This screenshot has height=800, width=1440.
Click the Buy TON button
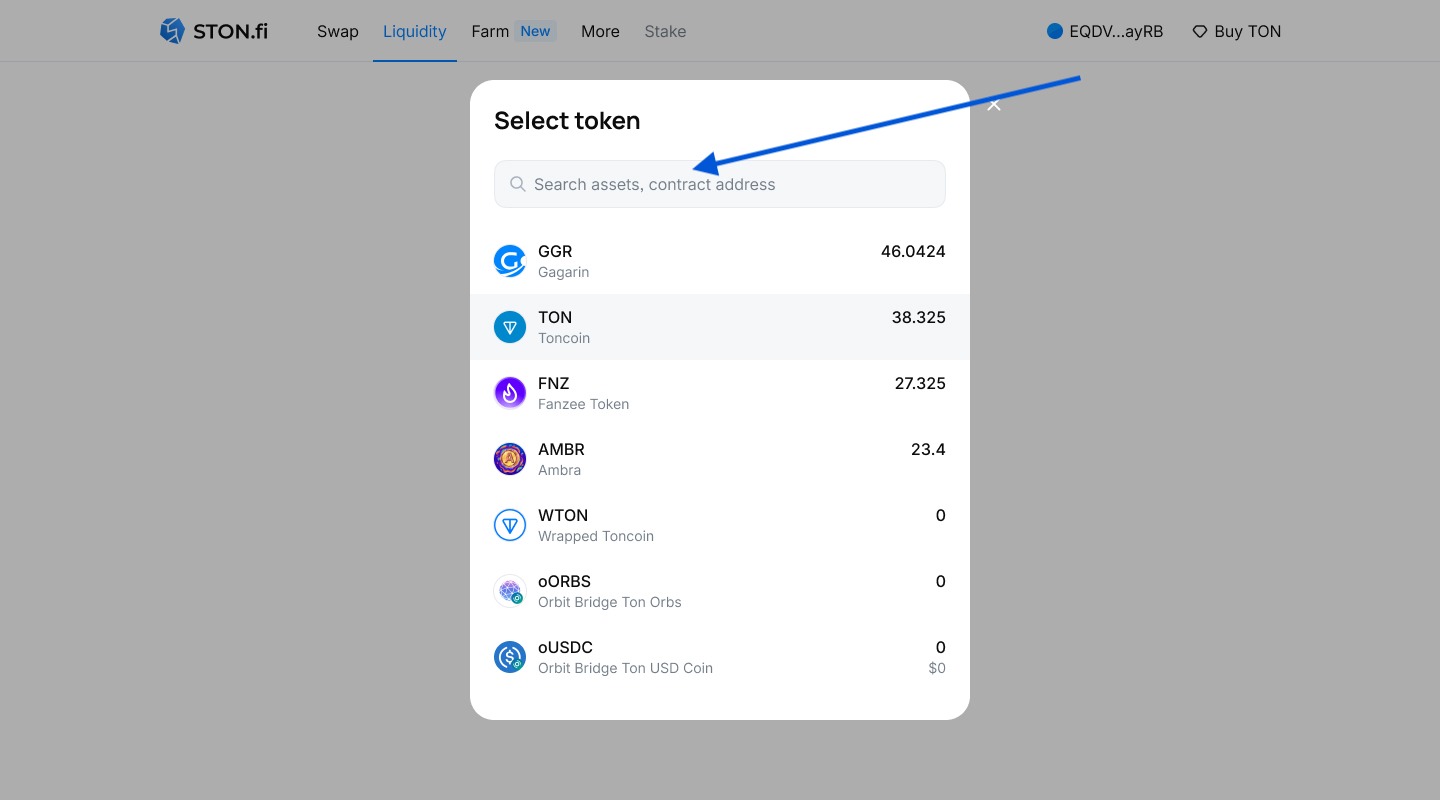tap(1236, 31)
